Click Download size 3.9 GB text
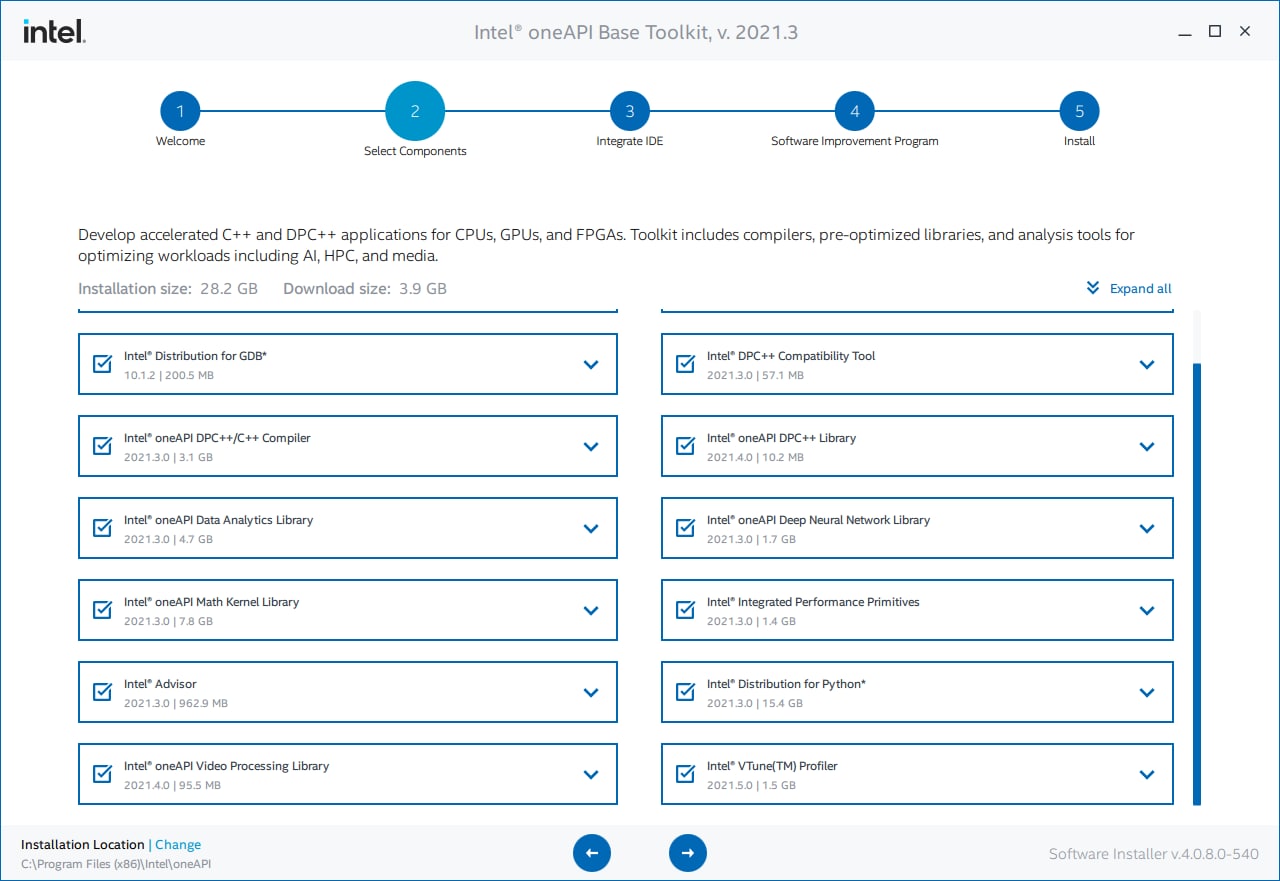Image resolution: width=1280 pixels, height=881 pixels. click(365, 289)
